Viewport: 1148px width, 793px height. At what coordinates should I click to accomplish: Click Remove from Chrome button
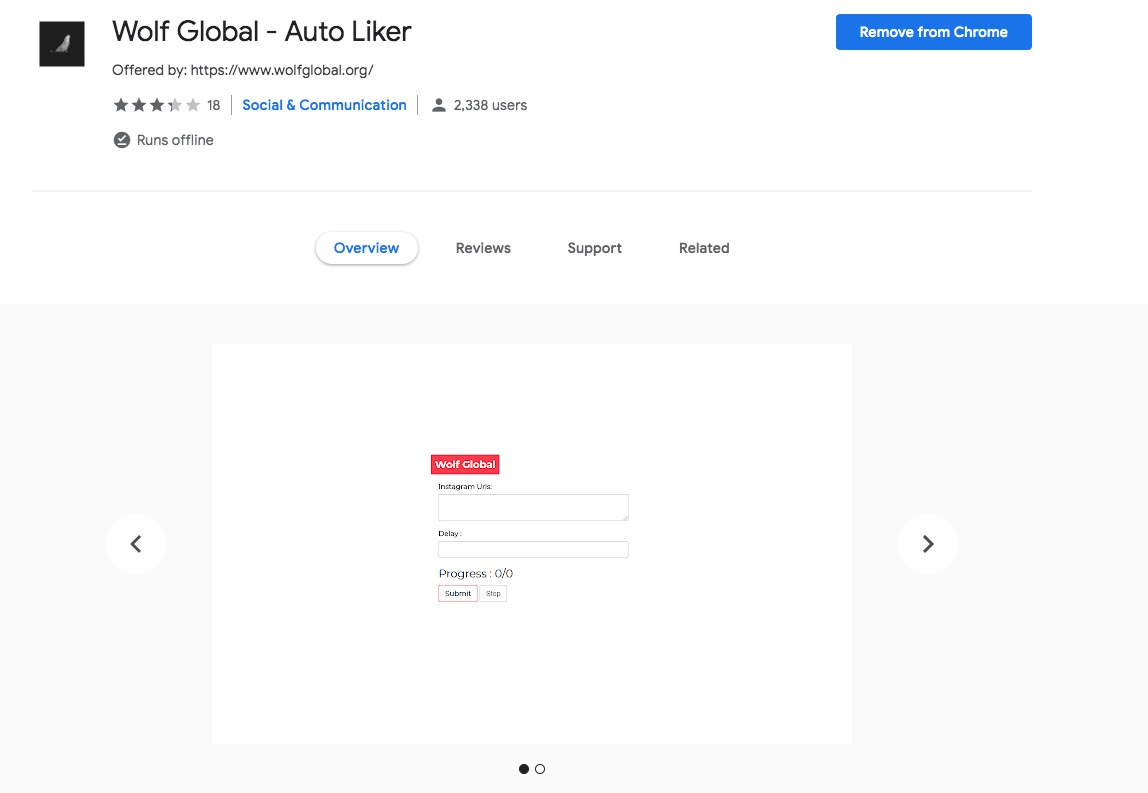tap(933, 32)
